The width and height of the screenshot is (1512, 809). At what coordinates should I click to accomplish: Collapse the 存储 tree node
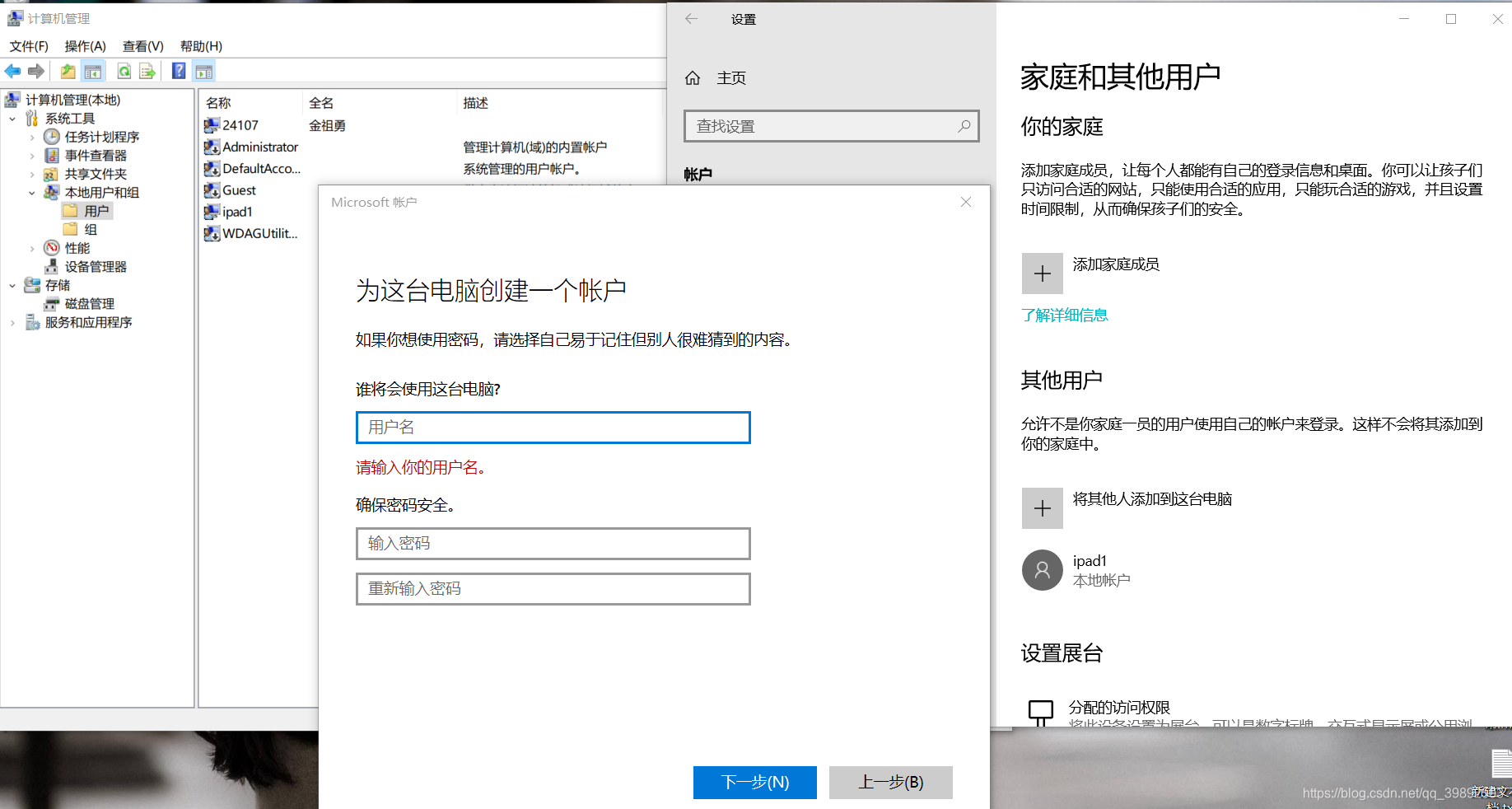click(12, 285)
